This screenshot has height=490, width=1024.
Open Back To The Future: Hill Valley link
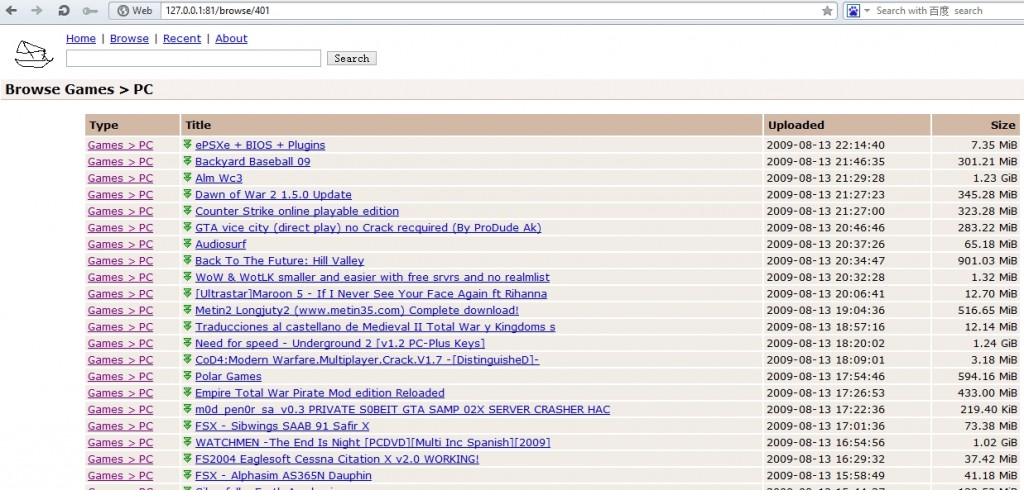point(280,261)
